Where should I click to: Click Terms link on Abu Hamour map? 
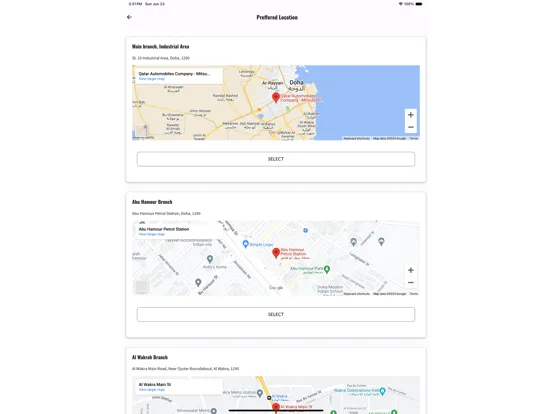tap(414, 294)
